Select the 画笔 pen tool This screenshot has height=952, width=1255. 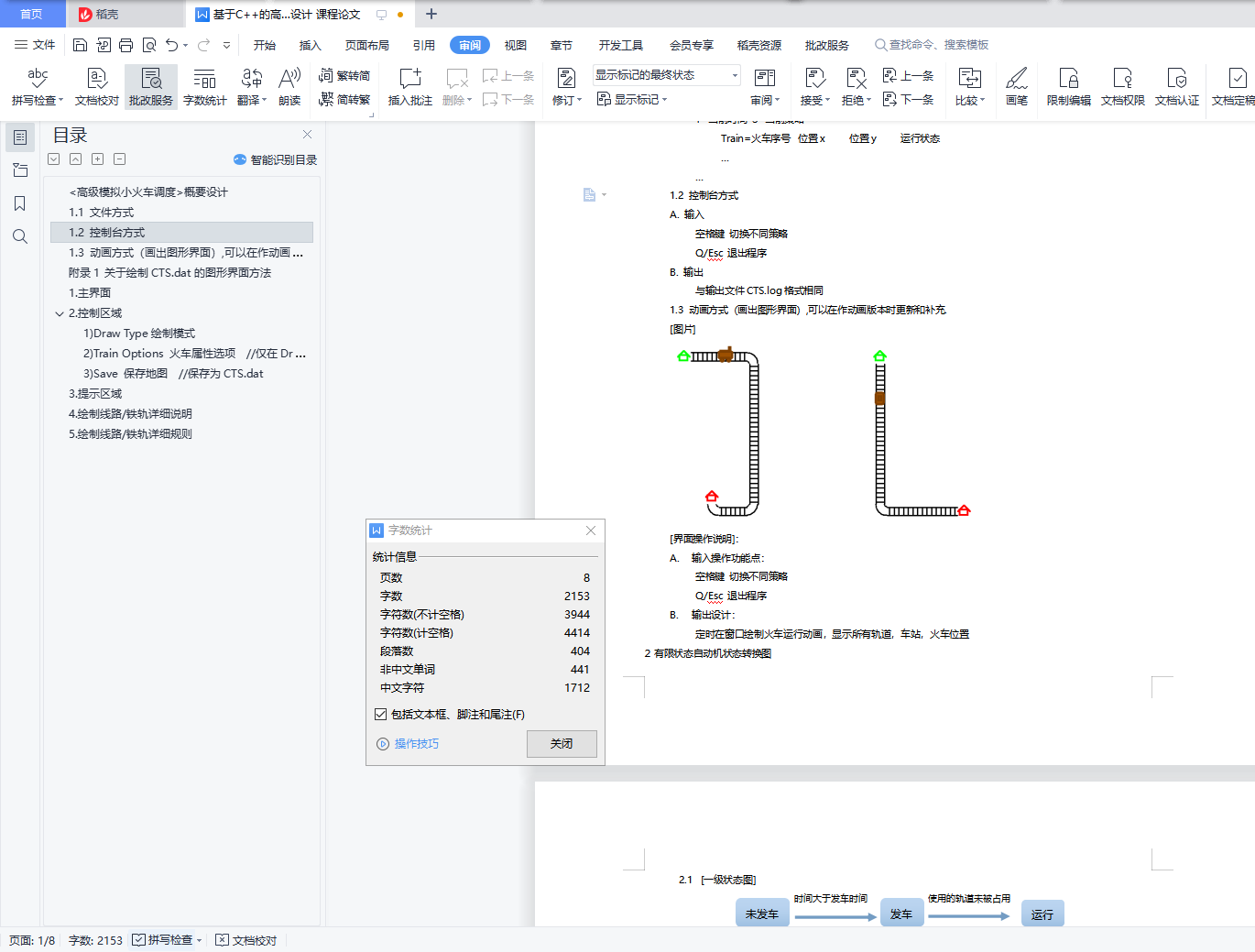coord(1017,87)
